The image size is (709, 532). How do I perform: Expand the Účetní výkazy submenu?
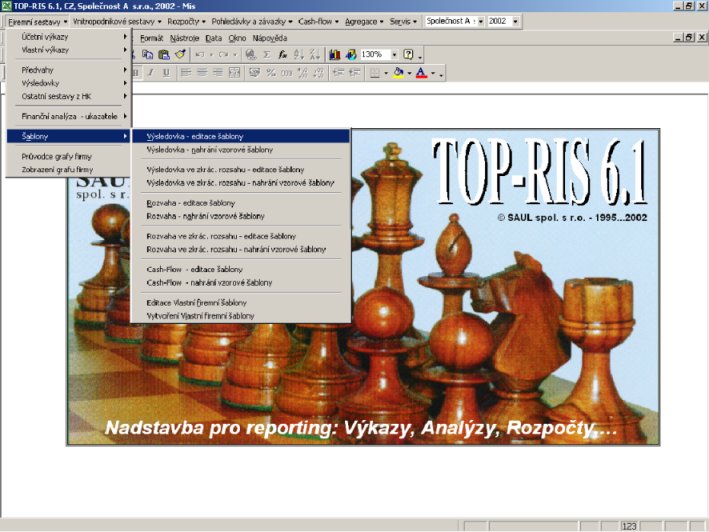click(69, 37)
